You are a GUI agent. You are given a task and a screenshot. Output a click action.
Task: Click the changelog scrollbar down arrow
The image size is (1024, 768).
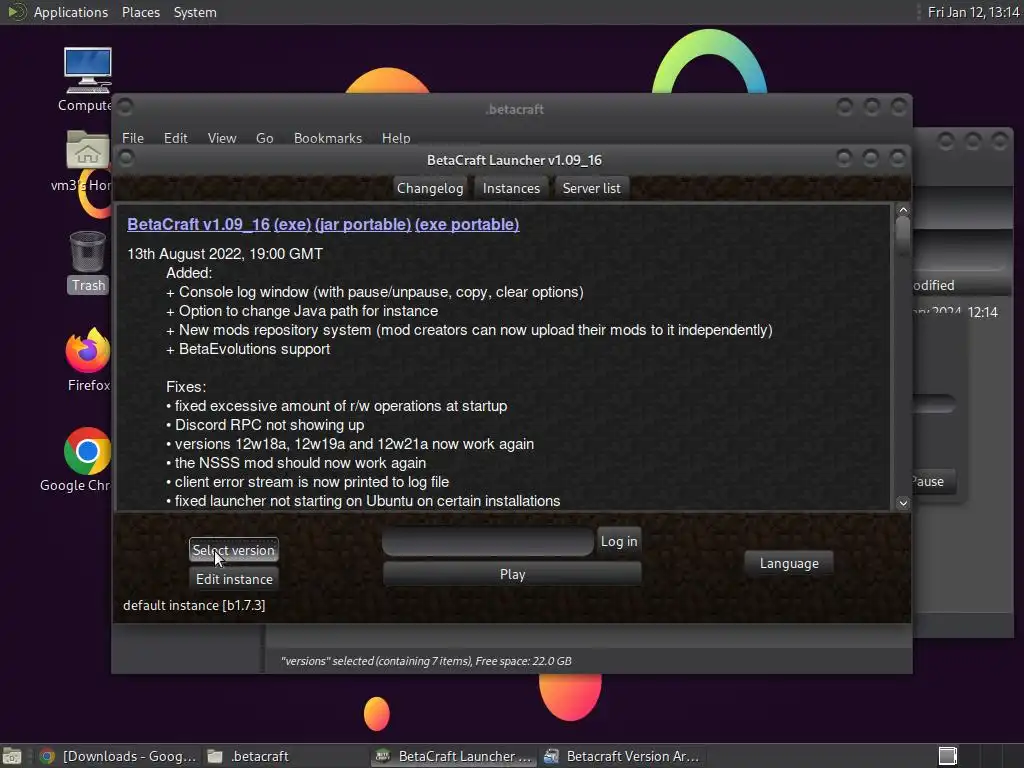pos(903,503)
